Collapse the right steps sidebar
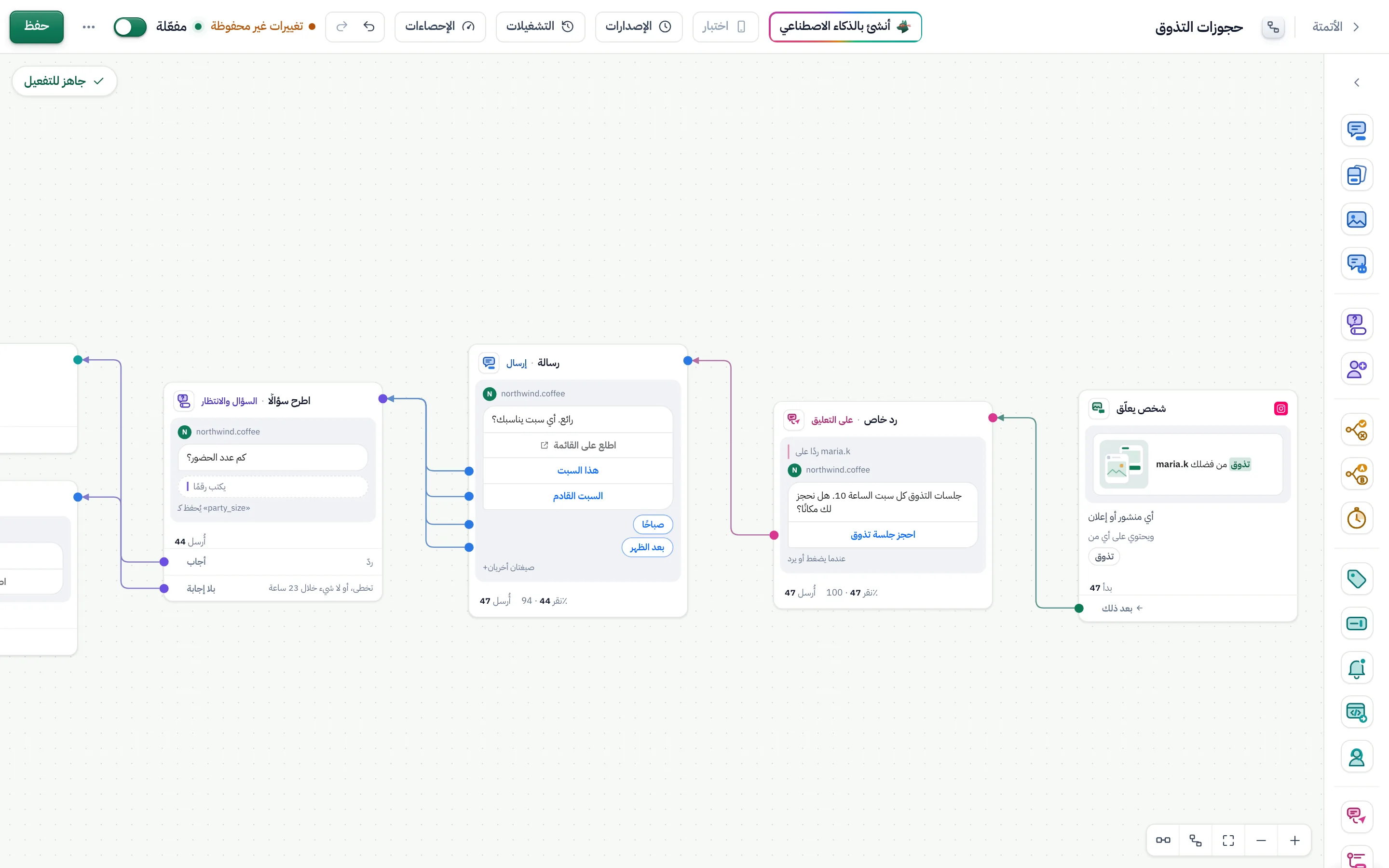Image resolution: width=1389 pixels, height=868 pixels. click(x=1356, y=82)
